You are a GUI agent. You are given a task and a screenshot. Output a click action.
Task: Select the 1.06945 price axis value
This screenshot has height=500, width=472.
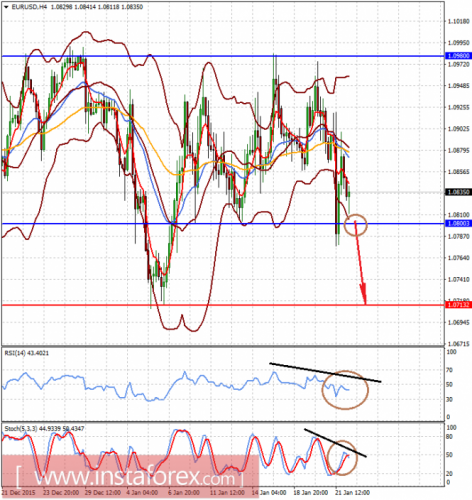tap(459, 322)
